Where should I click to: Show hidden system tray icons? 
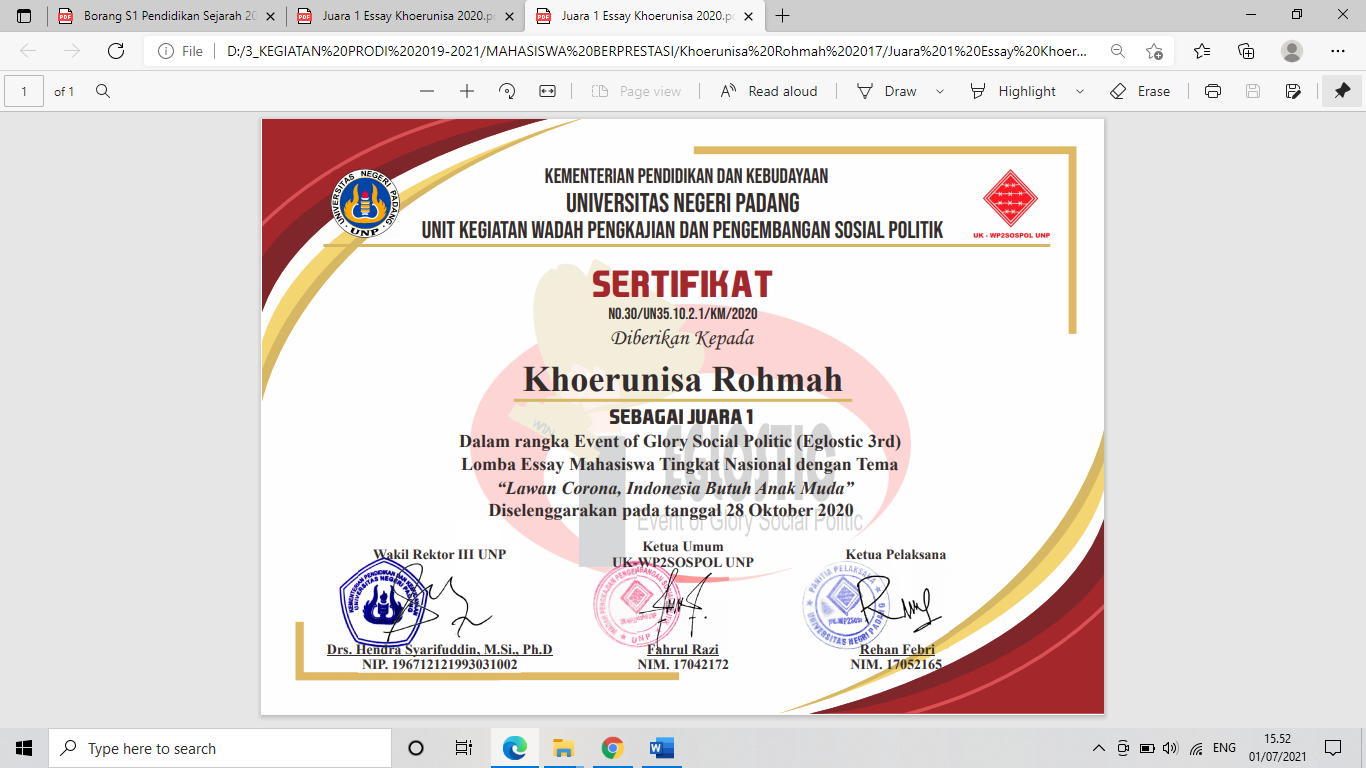1099,748
